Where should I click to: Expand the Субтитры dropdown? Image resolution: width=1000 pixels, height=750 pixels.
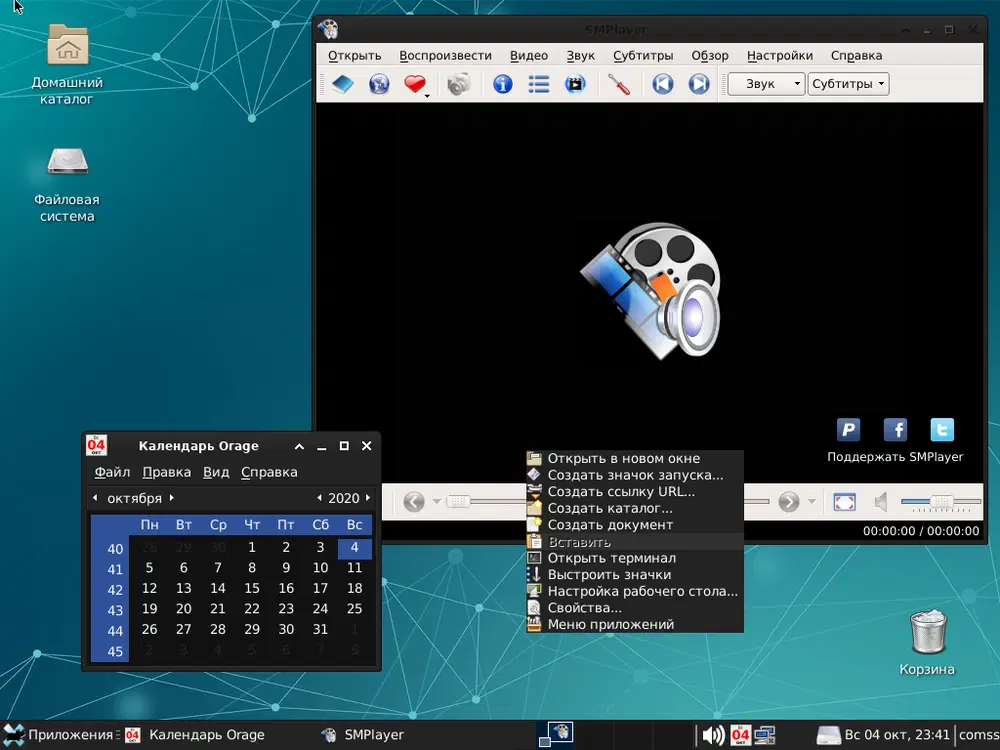[x=848, y=84]
